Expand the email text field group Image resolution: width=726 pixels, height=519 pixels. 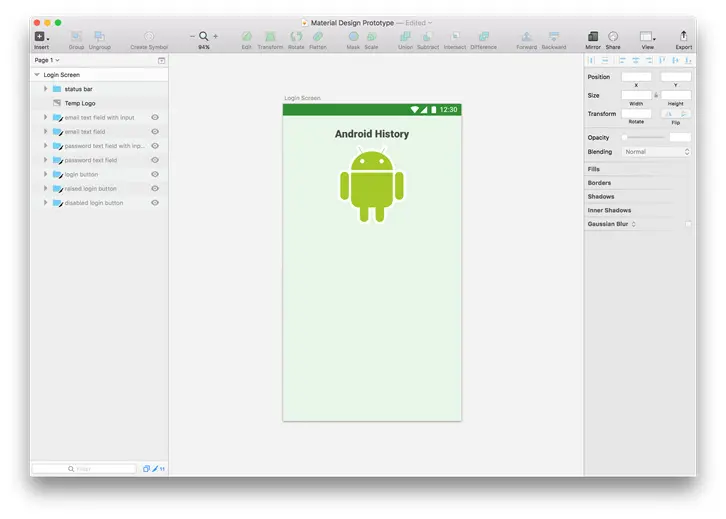coord(45,131)
